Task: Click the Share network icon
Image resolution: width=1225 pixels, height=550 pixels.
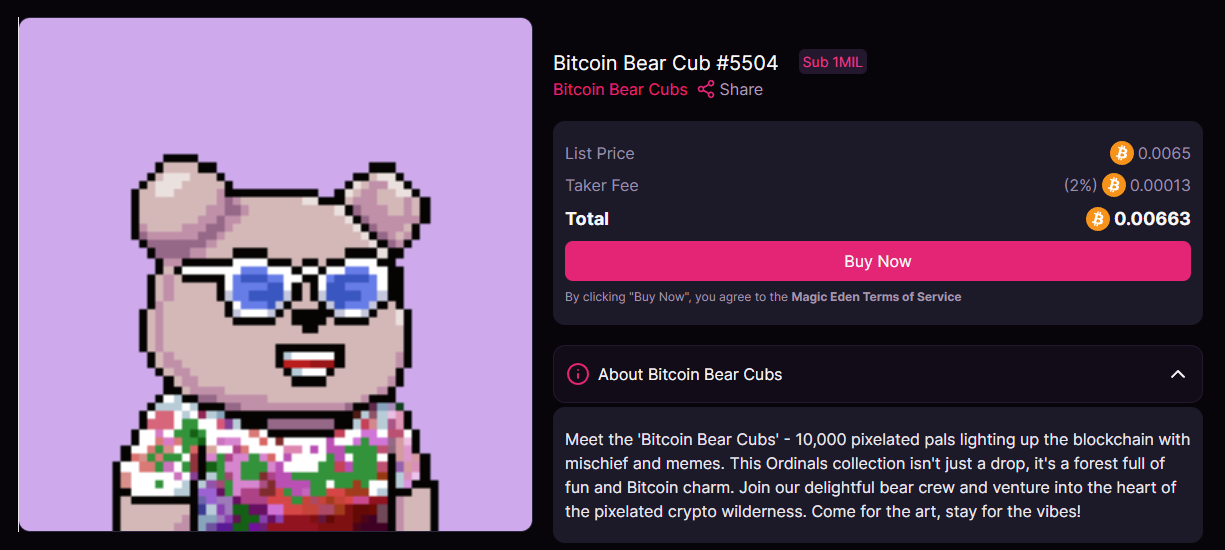Action: tap(706, 90)
